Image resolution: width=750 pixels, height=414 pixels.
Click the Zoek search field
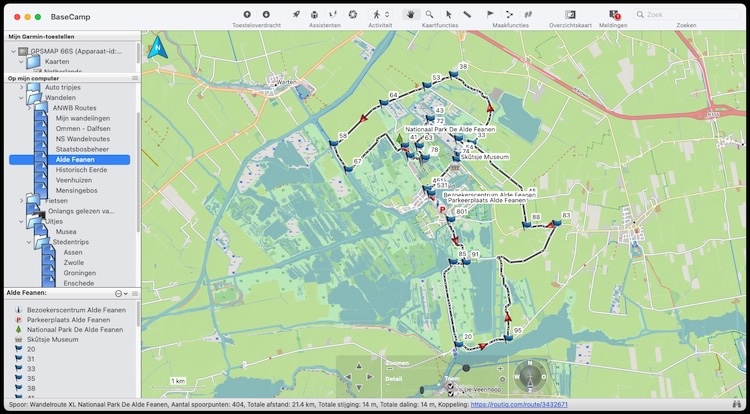686,15
